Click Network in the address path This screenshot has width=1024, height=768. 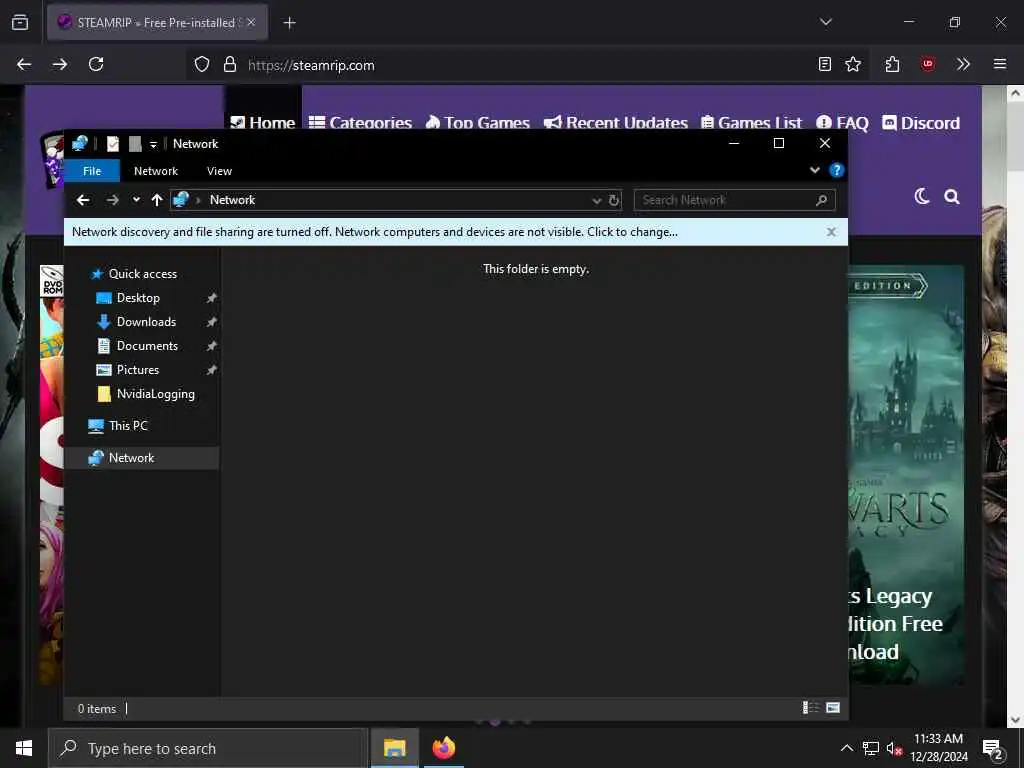click(x=232, y=200)
